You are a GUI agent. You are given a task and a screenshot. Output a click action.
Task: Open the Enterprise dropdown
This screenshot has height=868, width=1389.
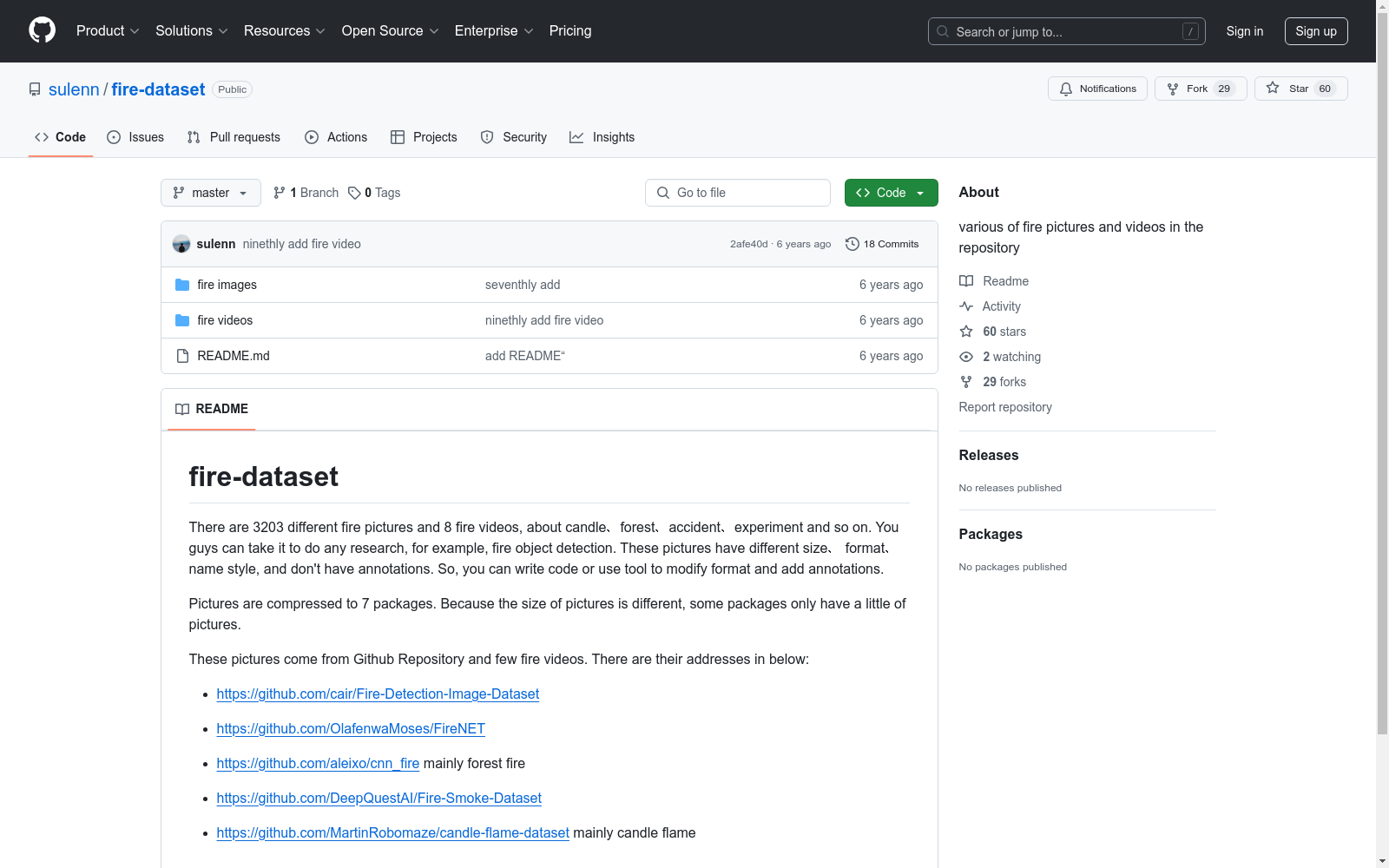pyautogui.click(x=494, y=30)
